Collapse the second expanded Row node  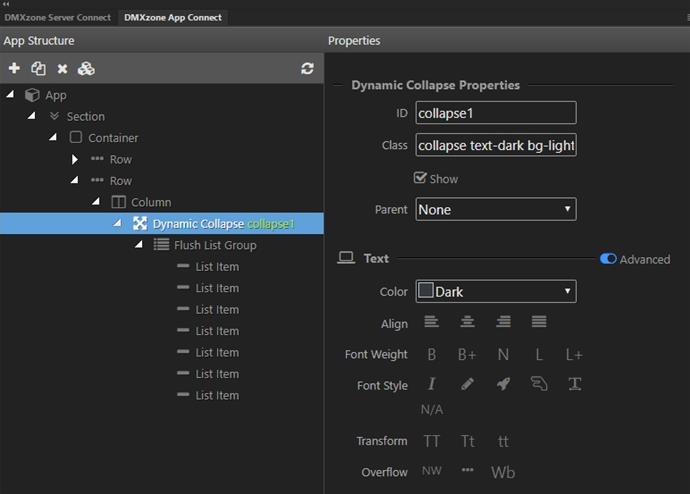click(x=74, y=180)
